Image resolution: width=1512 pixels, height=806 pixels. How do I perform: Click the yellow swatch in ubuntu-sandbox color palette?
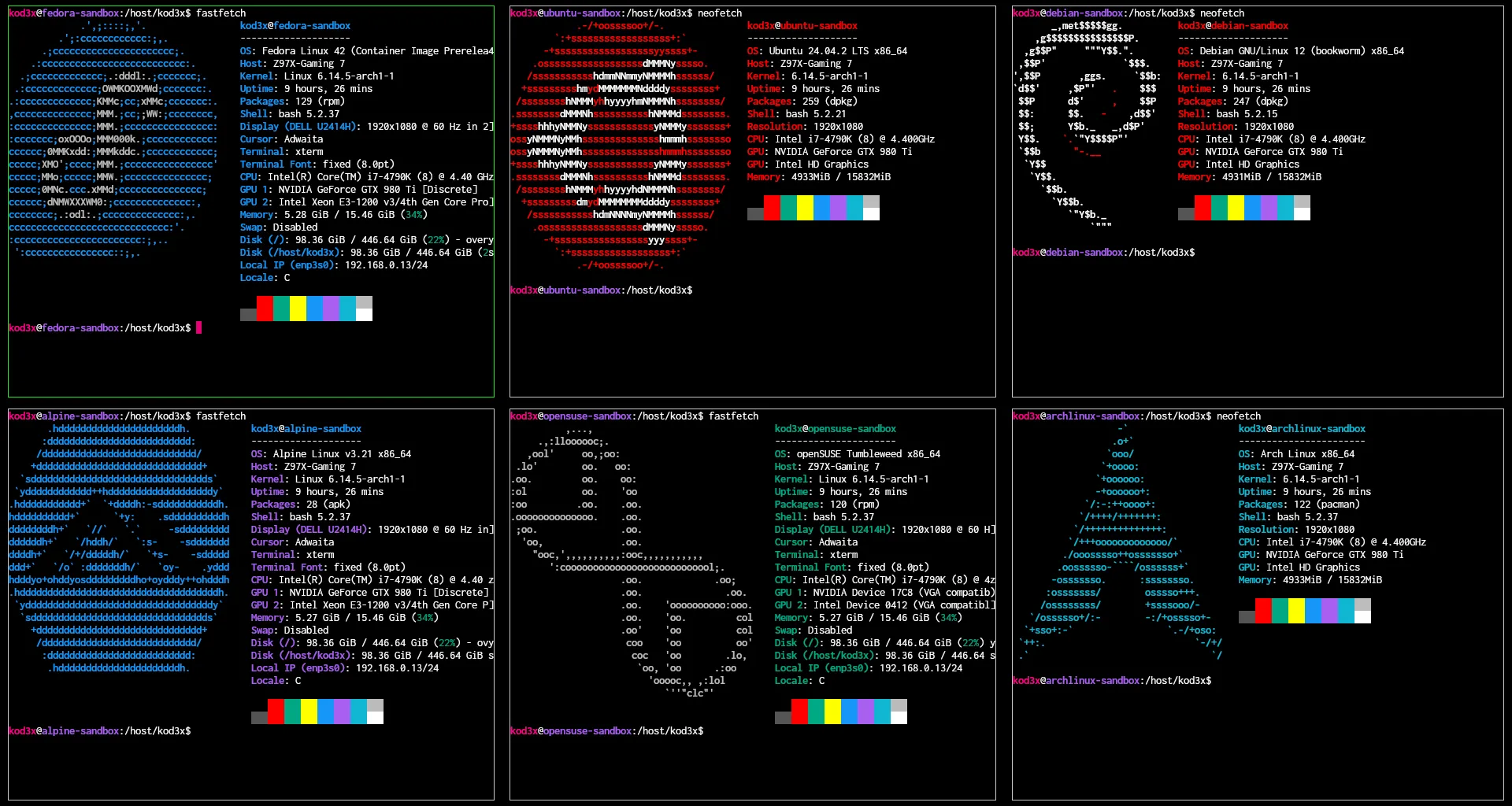805,208
